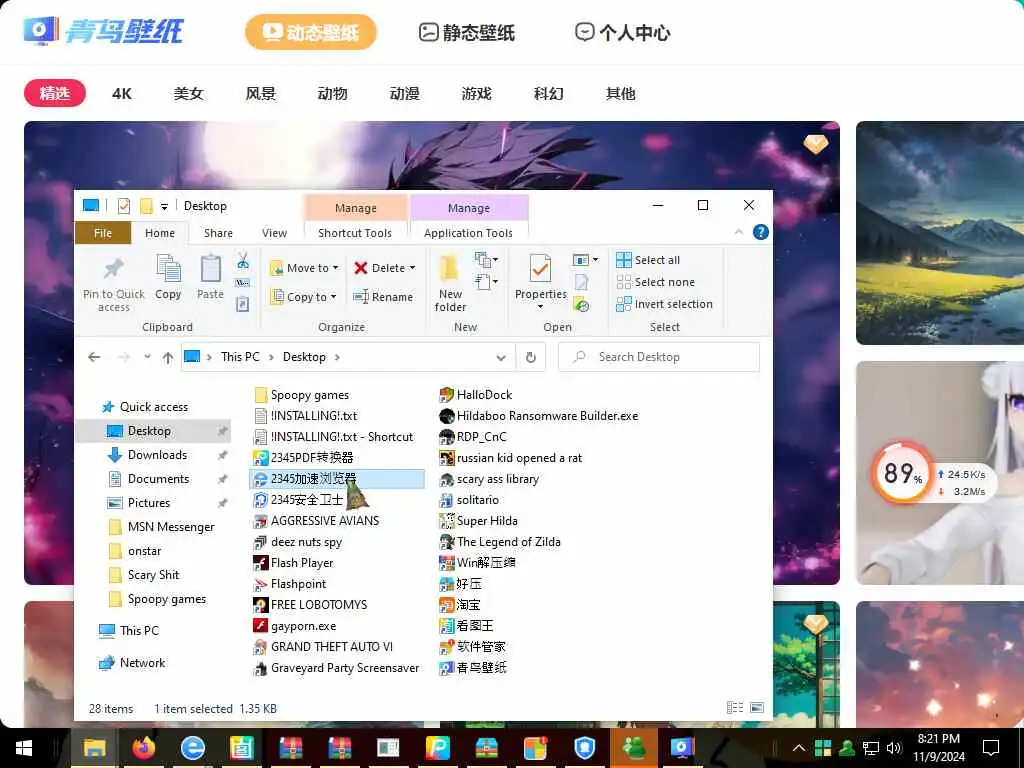Viewport: 1024px width, 768px height.
Task: Click Select all in ribbon
Action: (648, 260)
